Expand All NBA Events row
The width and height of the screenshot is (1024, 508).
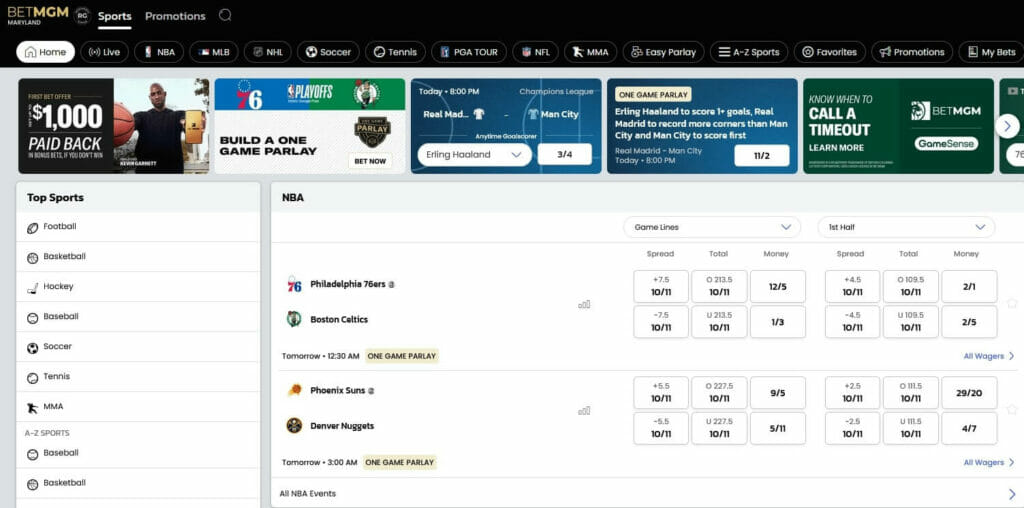(x=647, y=494)
